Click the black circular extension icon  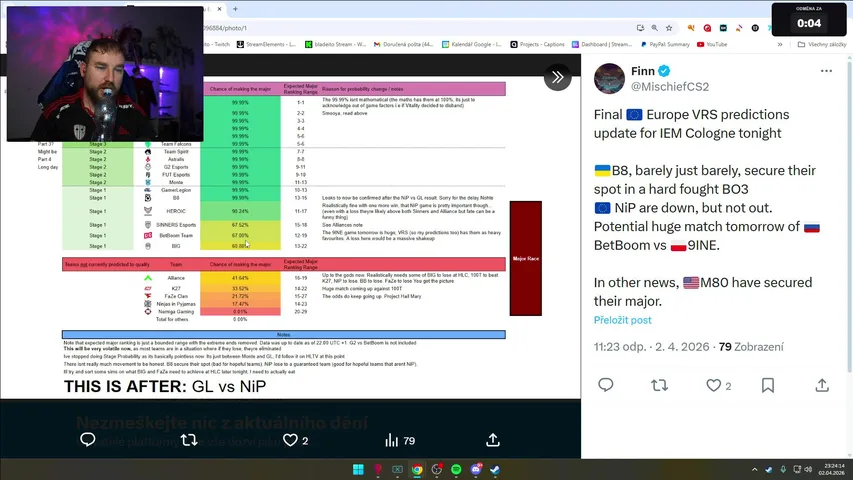pyautogui.click(x=755, y=28)
